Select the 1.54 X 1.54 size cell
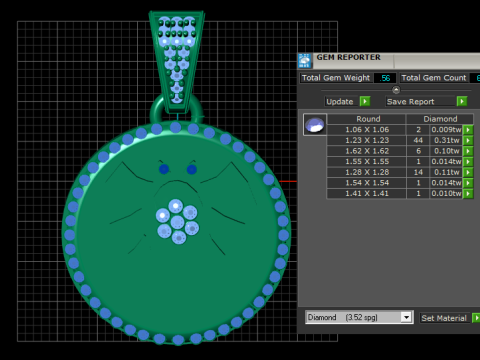Viewport: 480px width, 360px height. [x=367, y=183]
